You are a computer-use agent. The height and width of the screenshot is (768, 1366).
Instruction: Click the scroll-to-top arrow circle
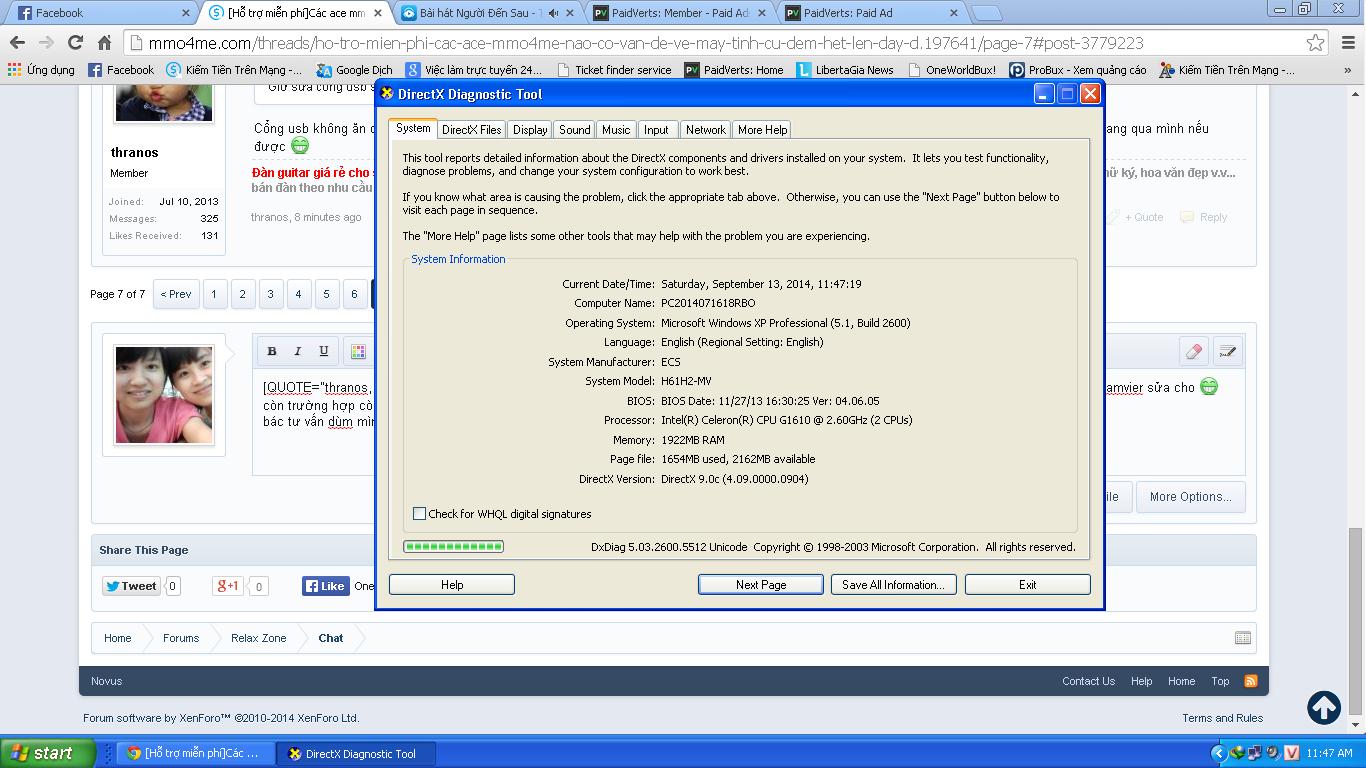point(1324,708)
